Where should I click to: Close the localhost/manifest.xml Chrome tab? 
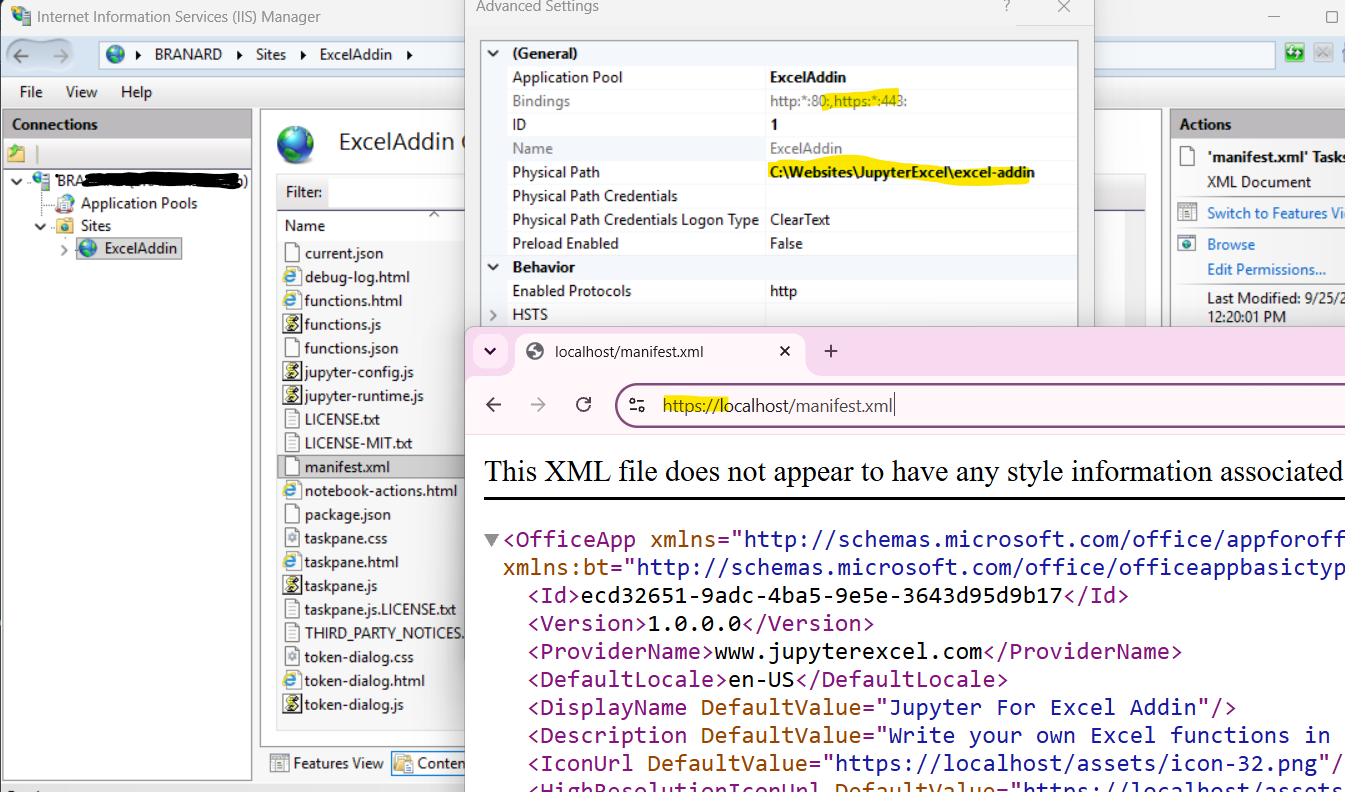[786, 351]
